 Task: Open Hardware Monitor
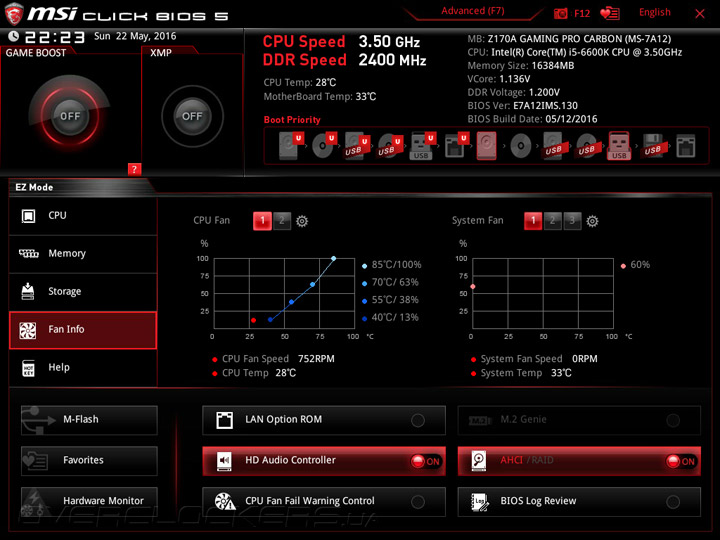(x=89, y=501)
